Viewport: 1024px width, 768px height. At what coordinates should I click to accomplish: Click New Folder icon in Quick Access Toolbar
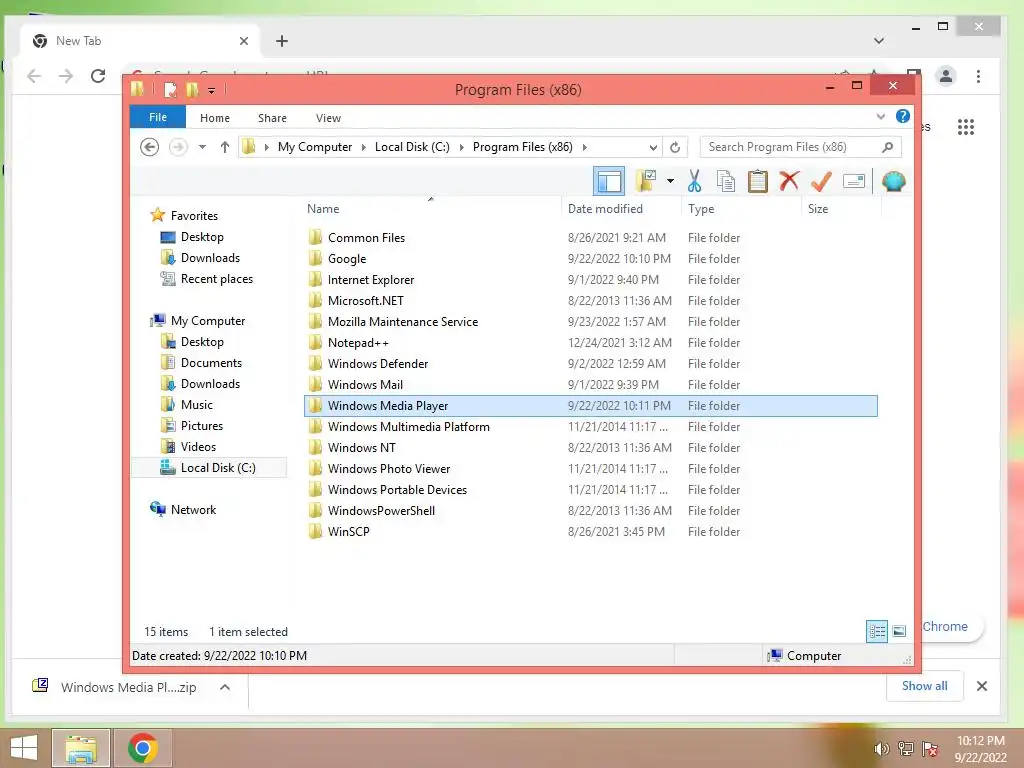point(192,89)
